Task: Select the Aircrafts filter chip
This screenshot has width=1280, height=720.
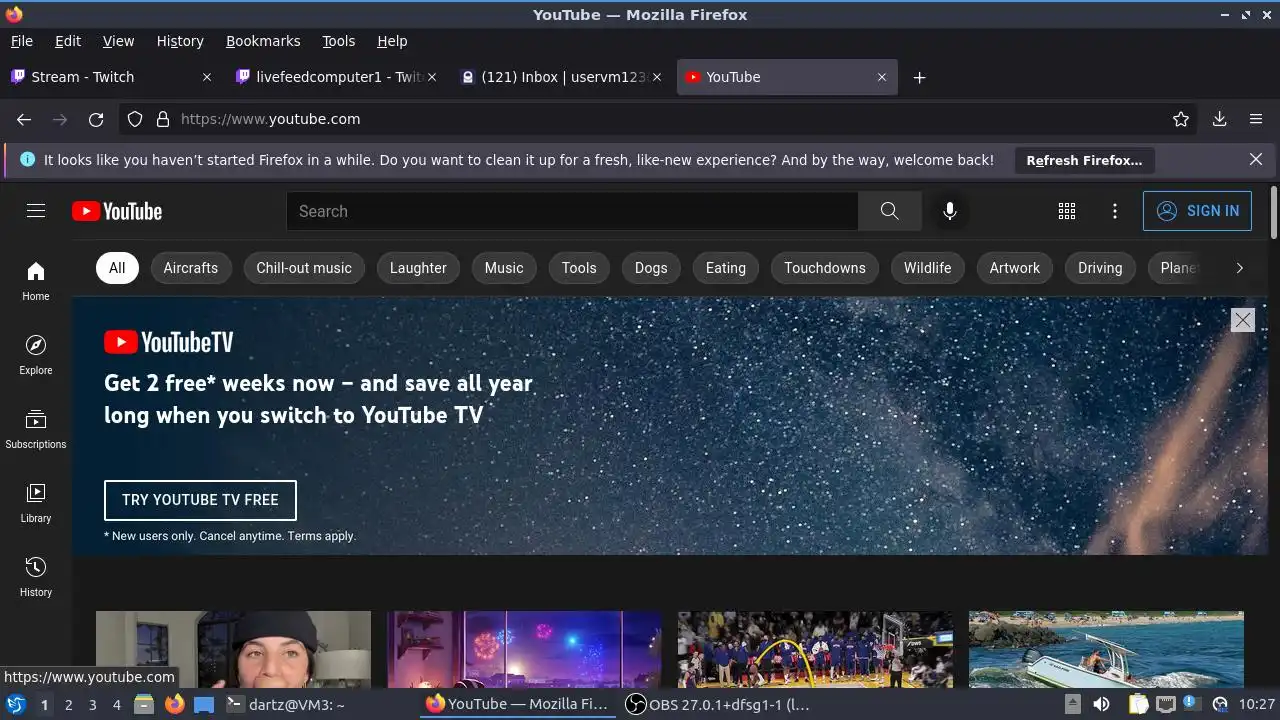Action: pos(190,268)
